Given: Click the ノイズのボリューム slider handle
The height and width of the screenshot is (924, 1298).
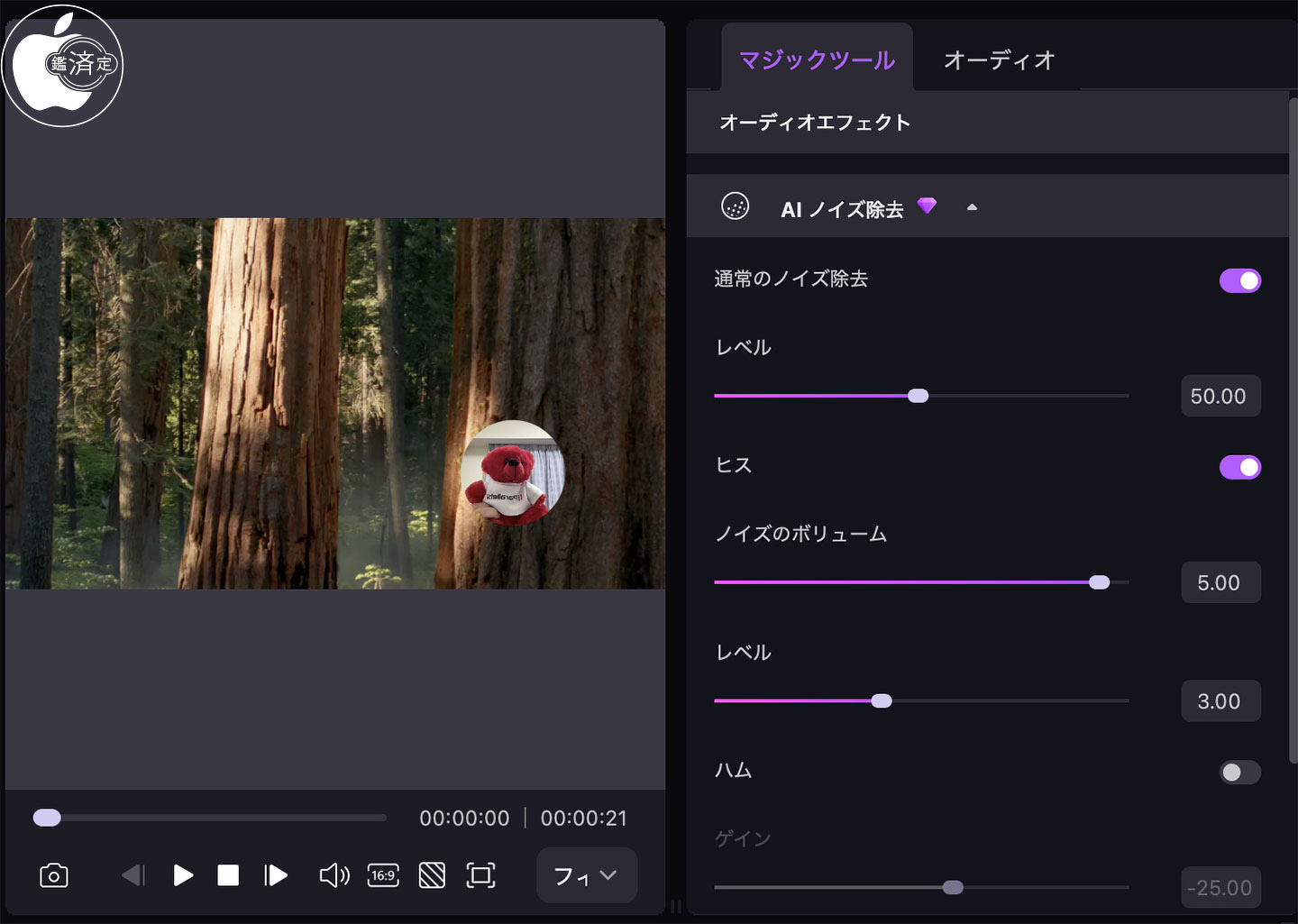Looking at the screenshot, I should [x=1099, y=582].
